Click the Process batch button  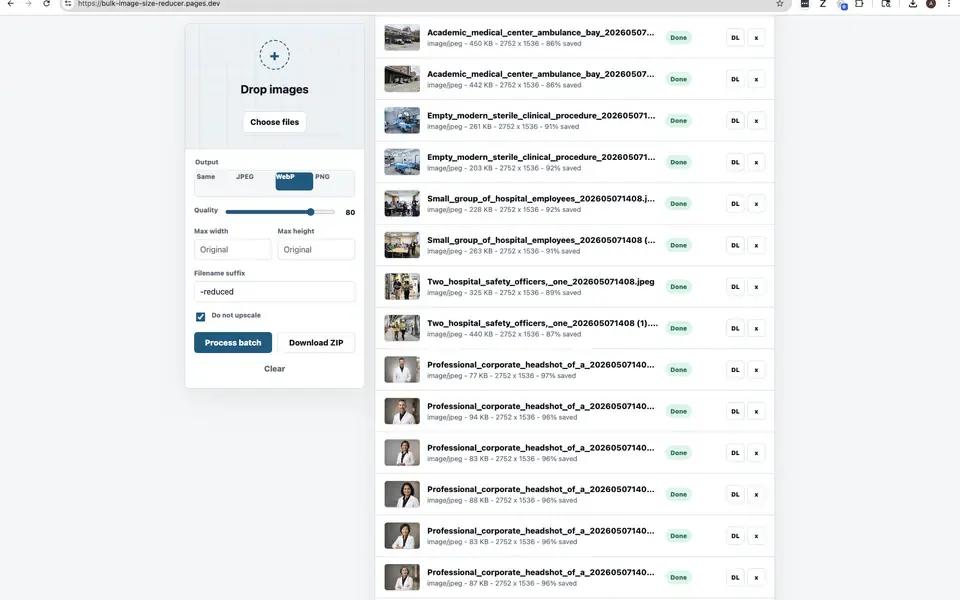(x=233, y=343)
